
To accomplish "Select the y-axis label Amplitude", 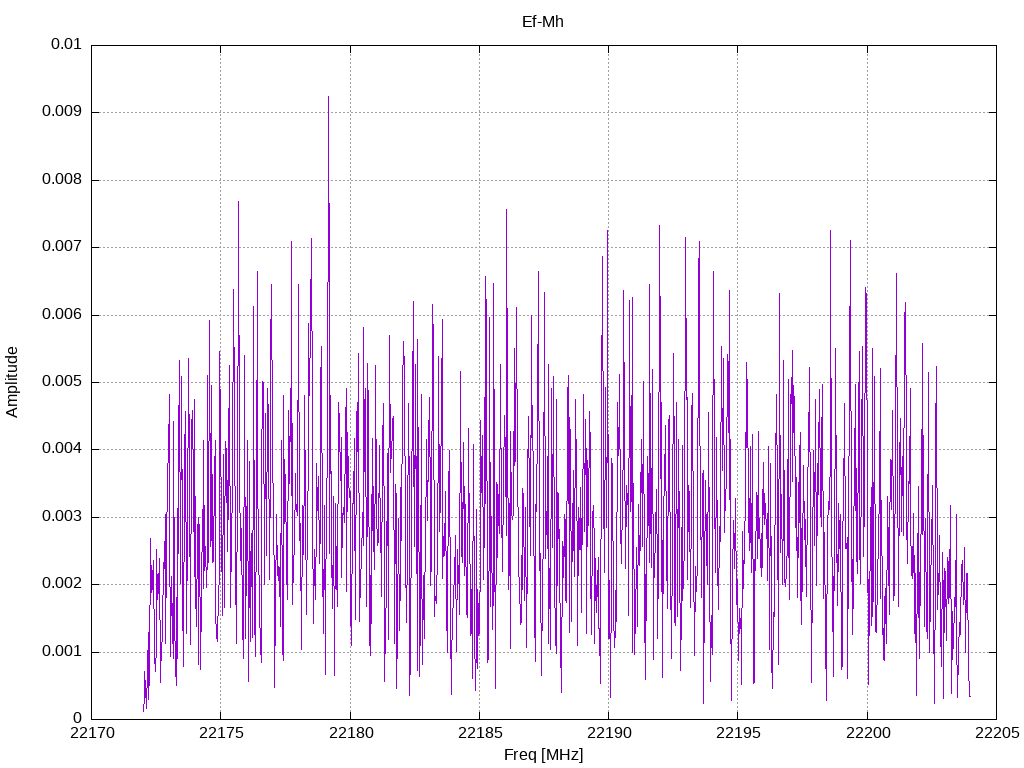I will pyautogui.click(x=12, y=382).
